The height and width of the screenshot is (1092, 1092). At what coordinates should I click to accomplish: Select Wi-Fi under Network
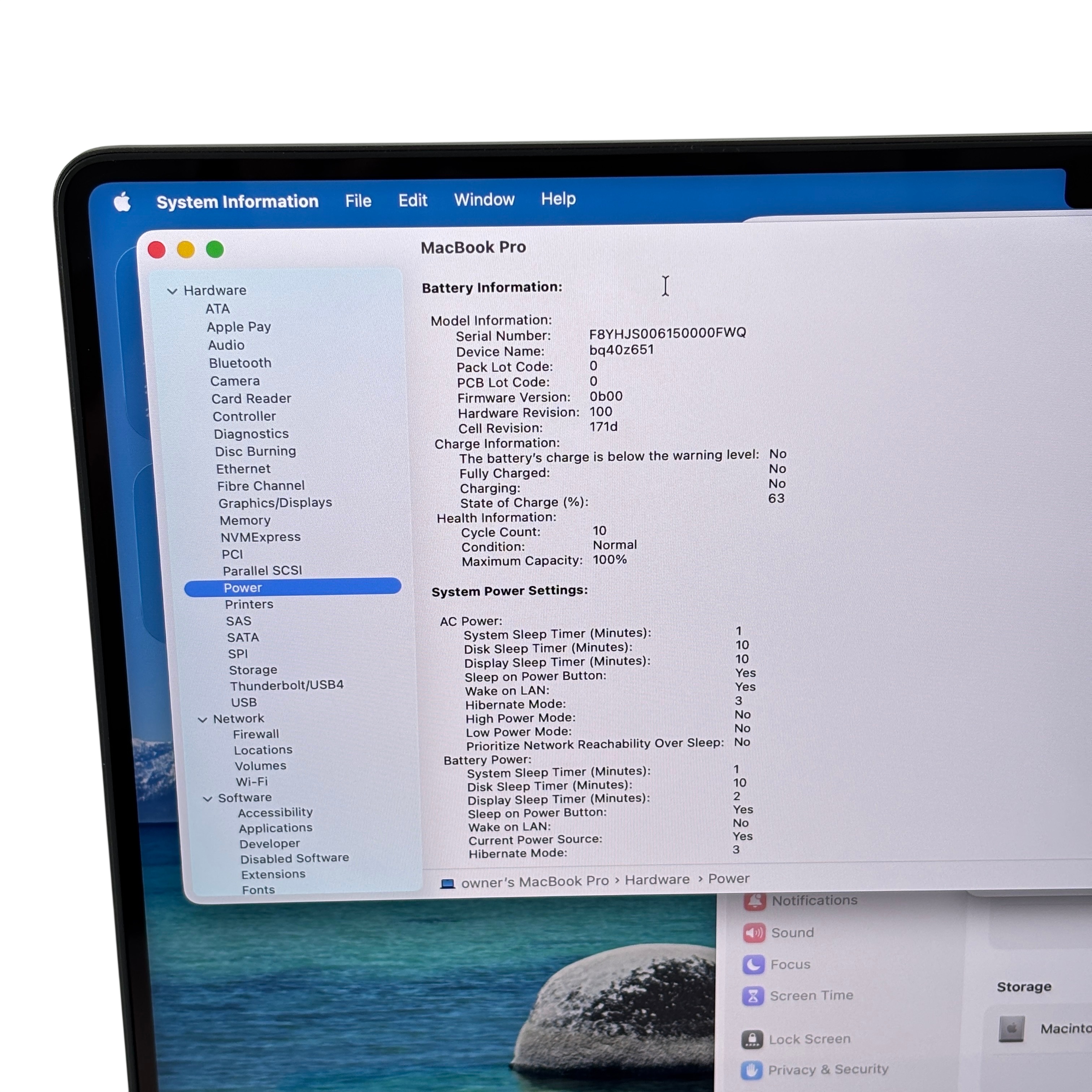252,782
